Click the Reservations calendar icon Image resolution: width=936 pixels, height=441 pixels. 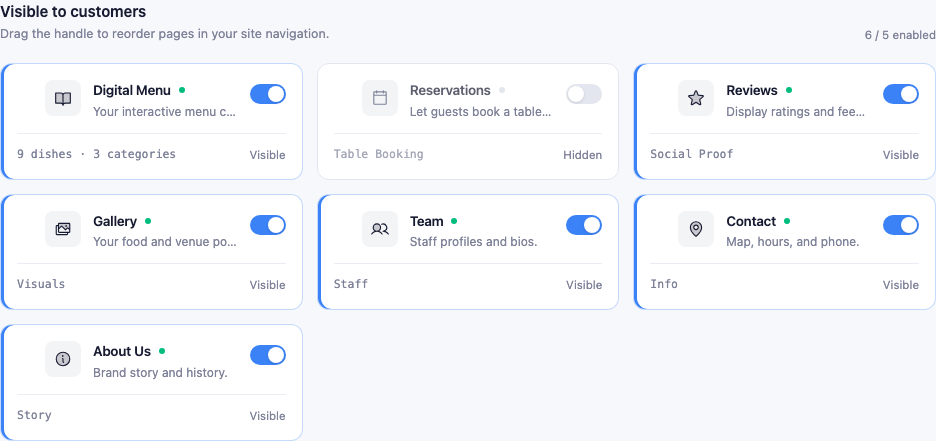[380, 98]
